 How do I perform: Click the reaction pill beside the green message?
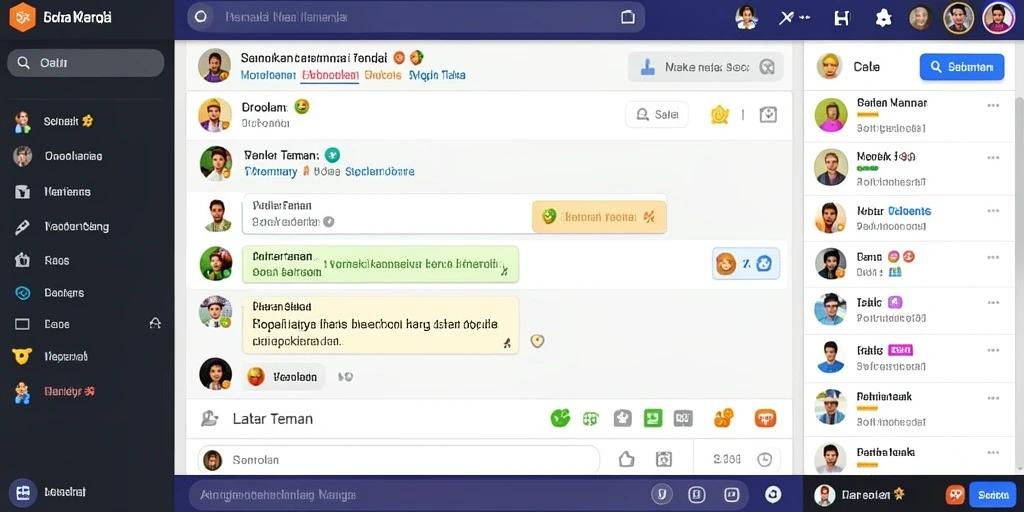[745, 264]
